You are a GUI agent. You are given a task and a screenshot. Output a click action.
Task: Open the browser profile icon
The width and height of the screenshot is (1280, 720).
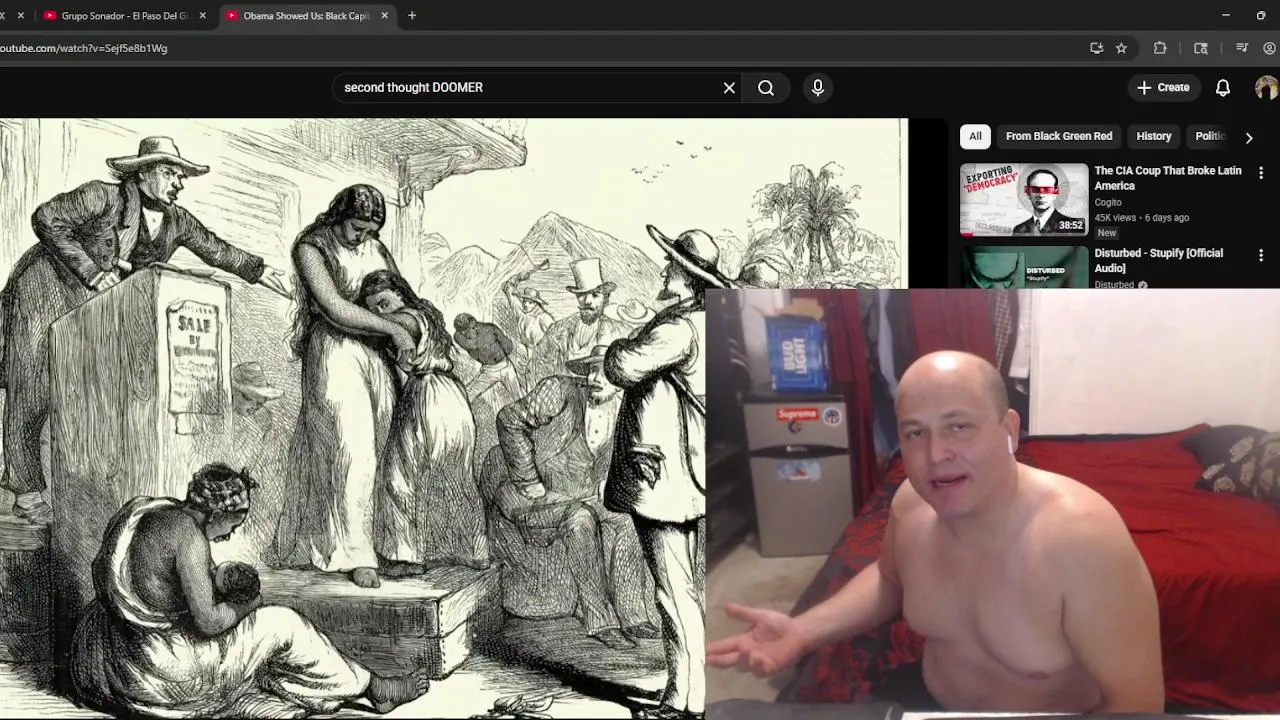click(x=1270, y=48)
